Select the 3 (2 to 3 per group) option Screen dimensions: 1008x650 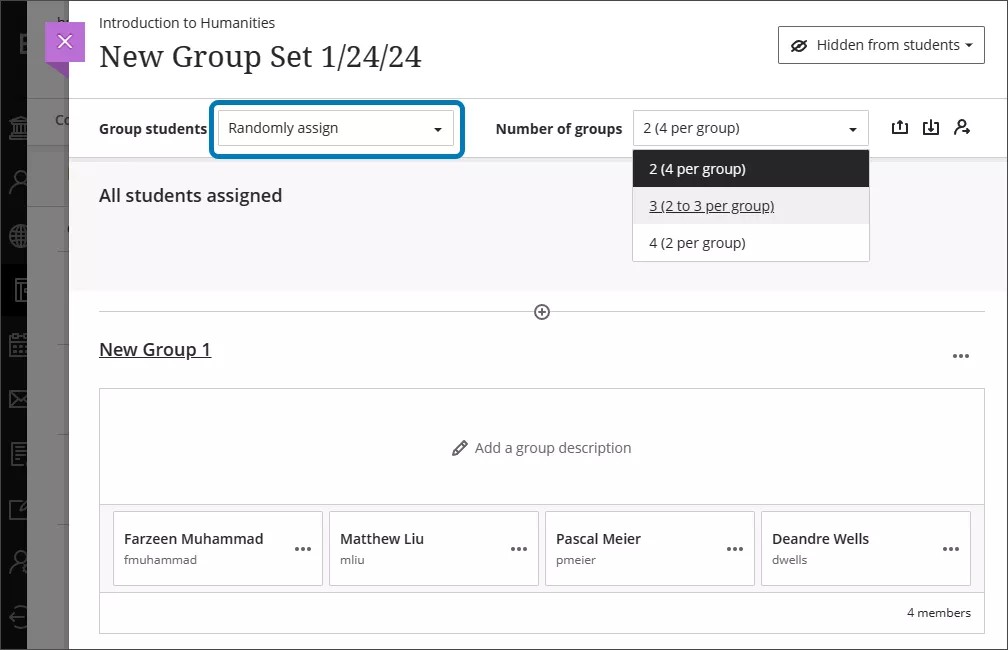click(711, 205)
